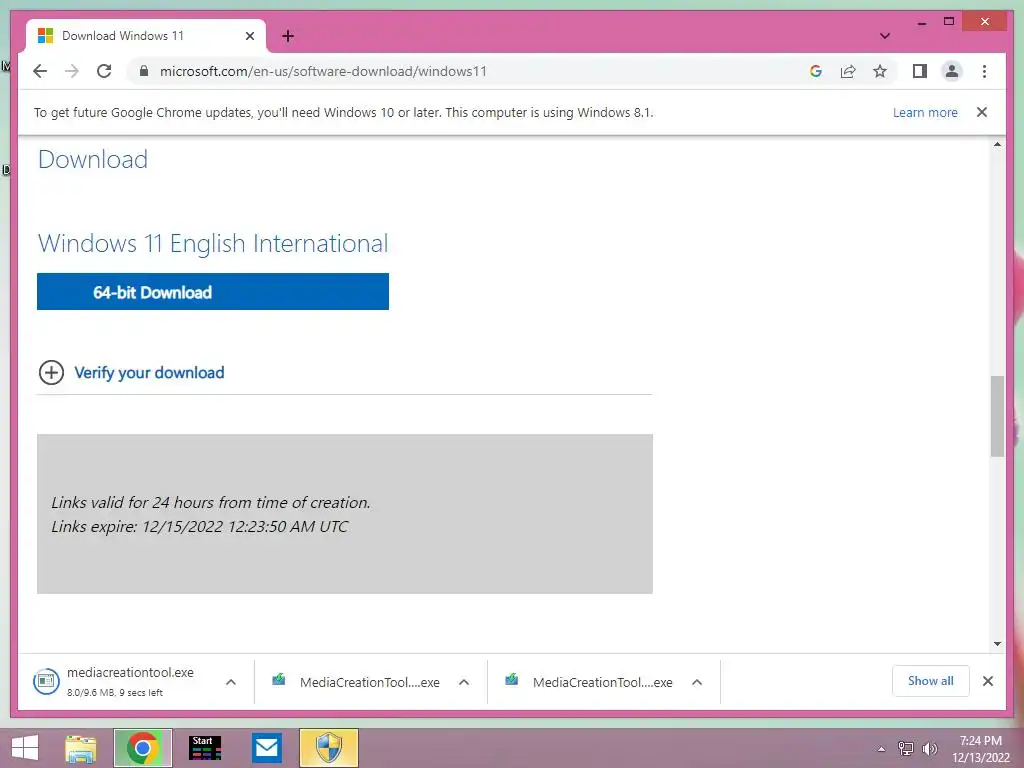Open the Chrome profile avatar menu

(952, 71)
